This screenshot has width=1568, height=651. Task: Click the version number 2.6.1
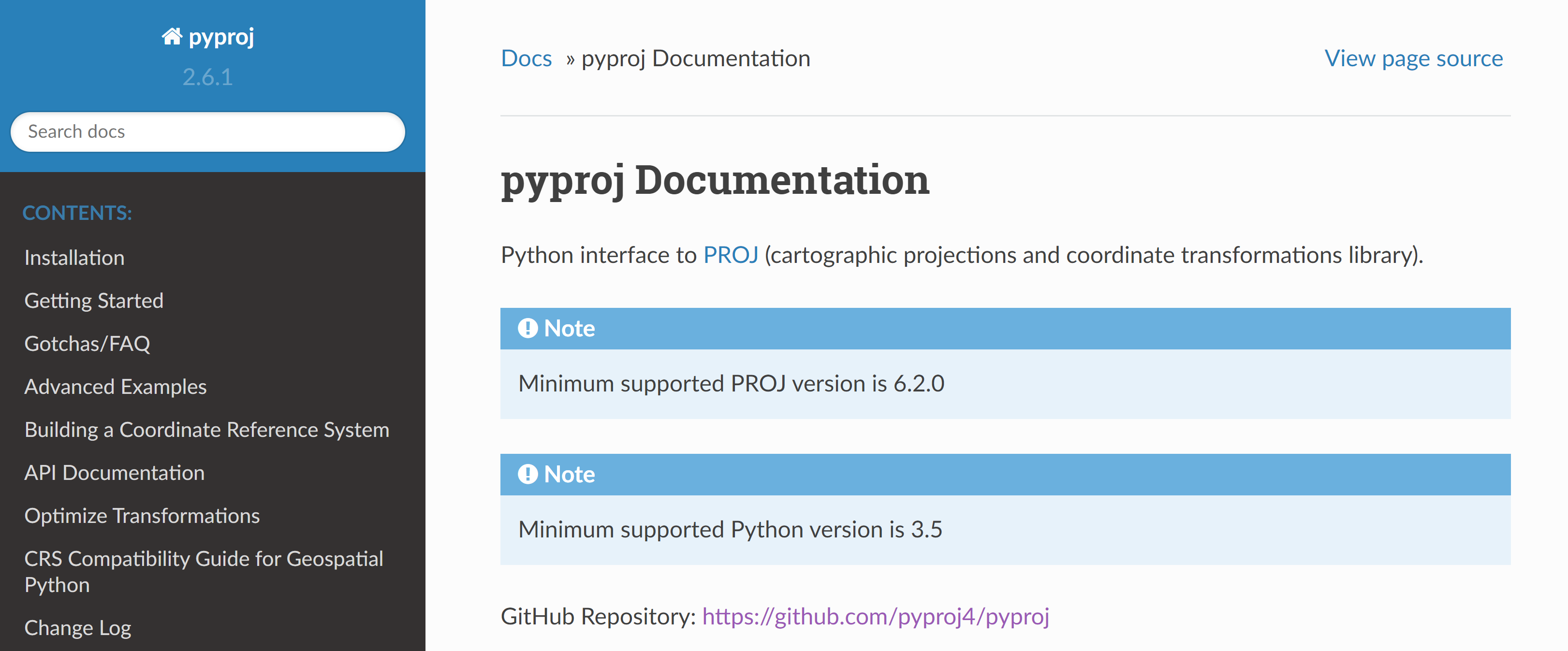[x=207, y=77]
